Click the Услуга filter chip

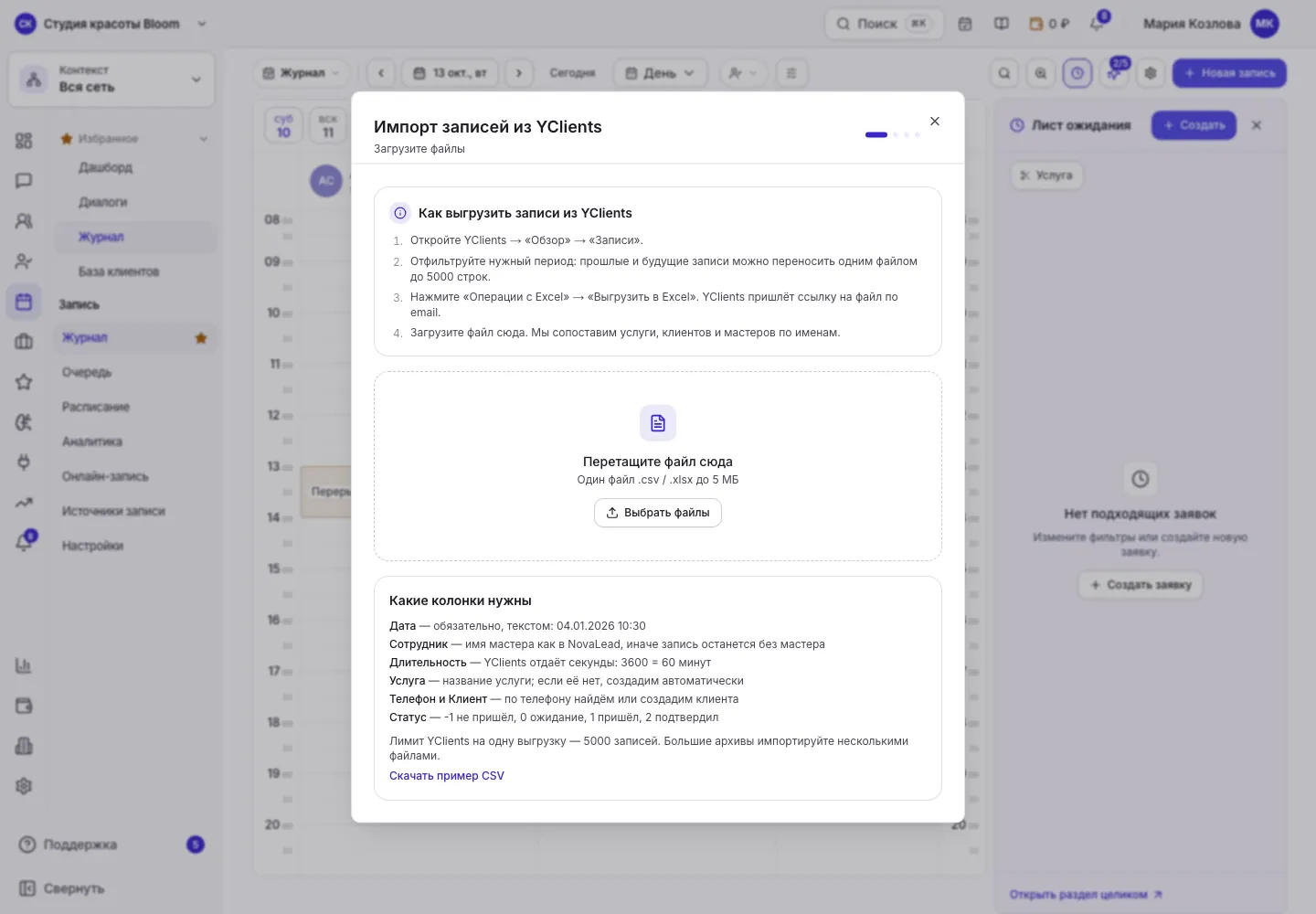[1046, 175]
